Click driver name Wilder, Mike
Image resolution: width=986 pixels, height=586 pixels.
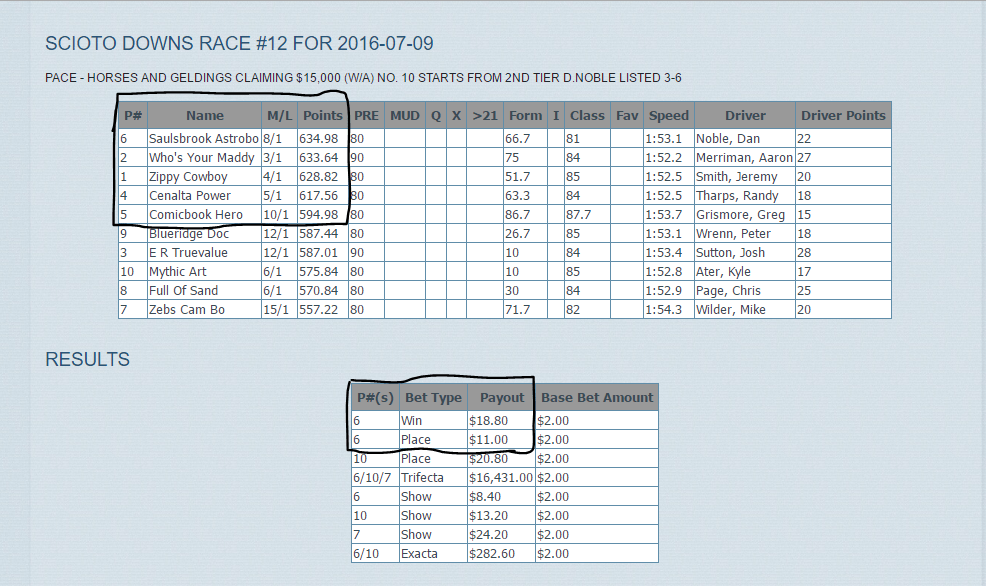(731, 309)
